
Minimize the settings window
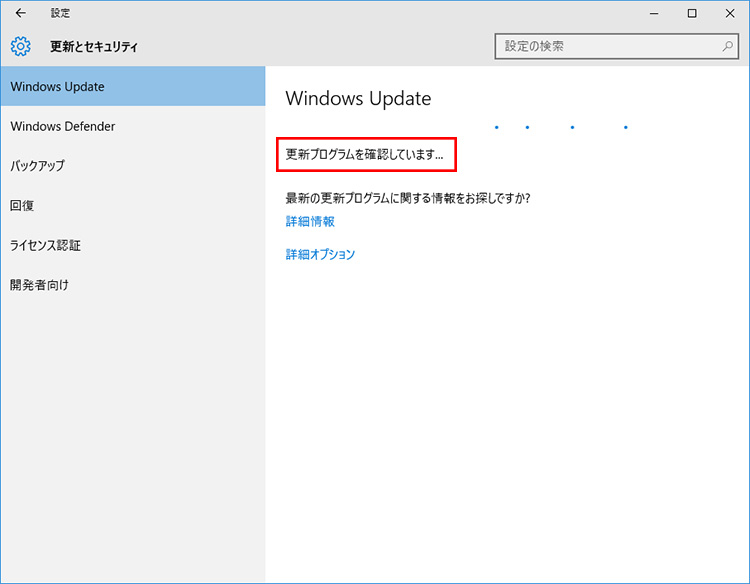pyautogui.click(x=654, y=13)
